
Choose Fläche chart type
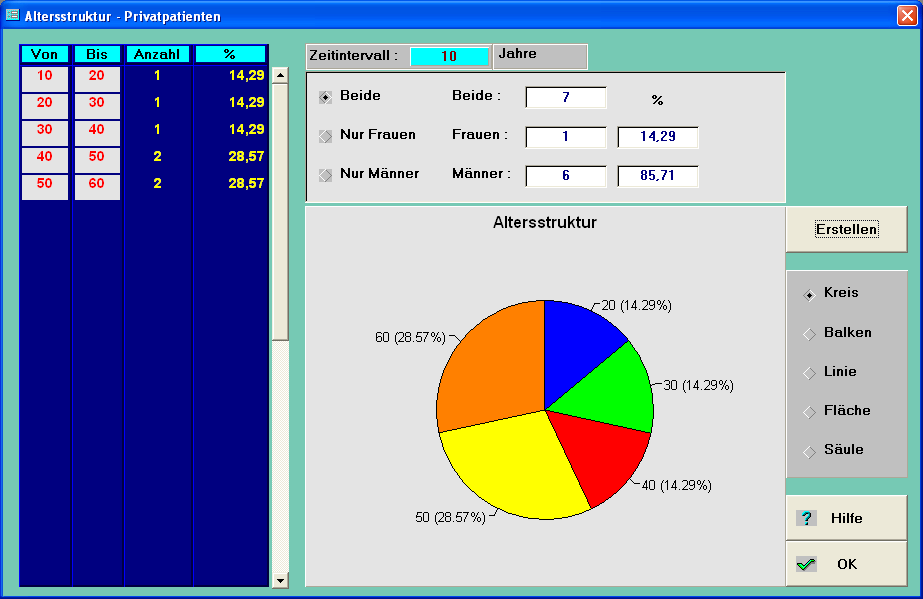[809, 411]
